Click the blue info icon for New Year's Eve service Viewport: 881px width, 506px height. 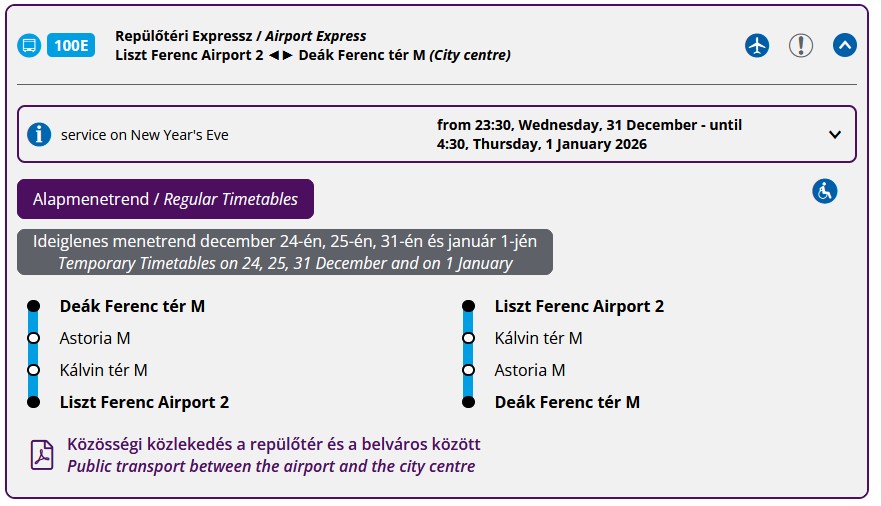click(39, 134)
